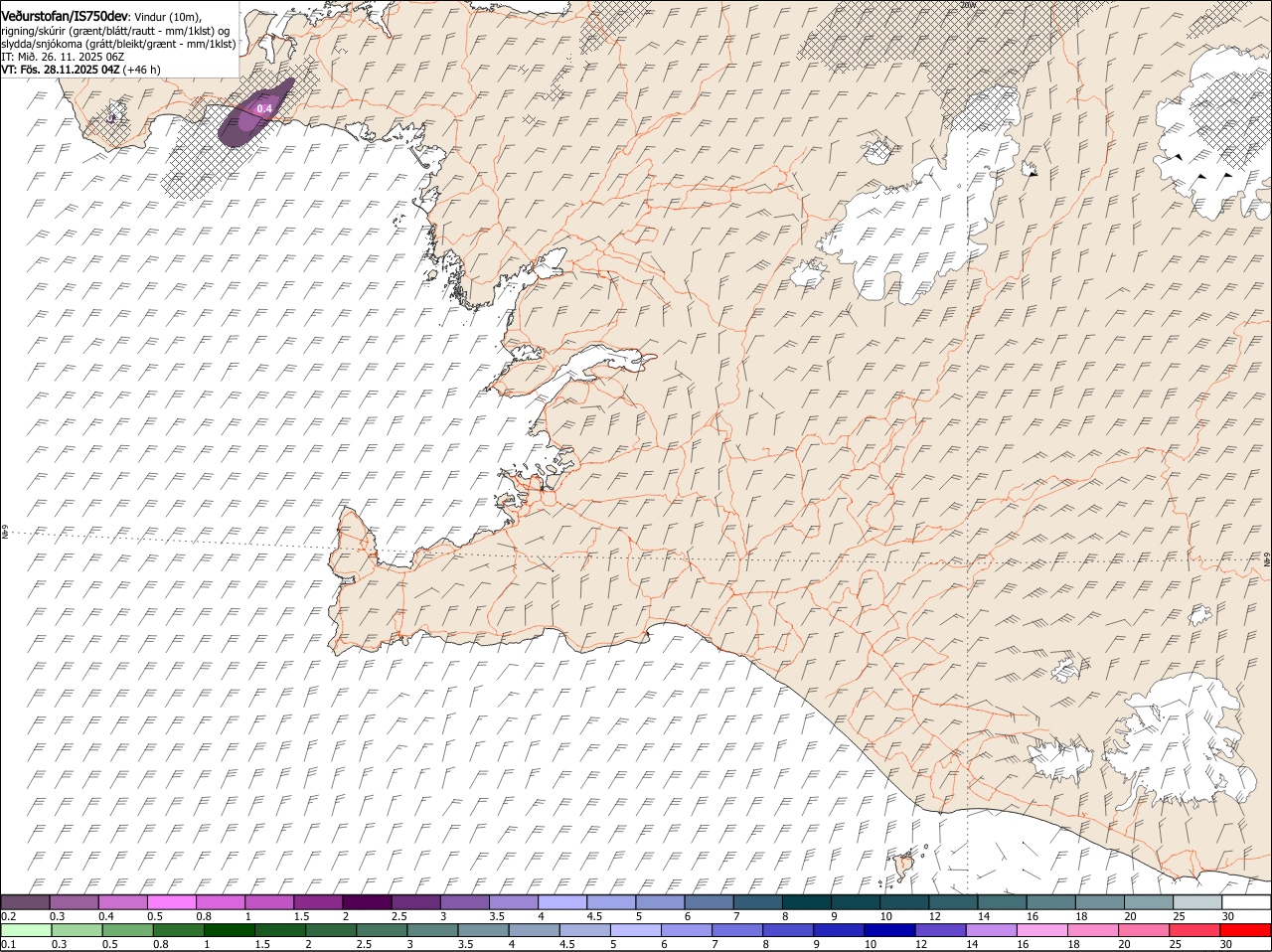
Task: Click the 'Vindur (10m)' text in the header
Action: (167, 17)
